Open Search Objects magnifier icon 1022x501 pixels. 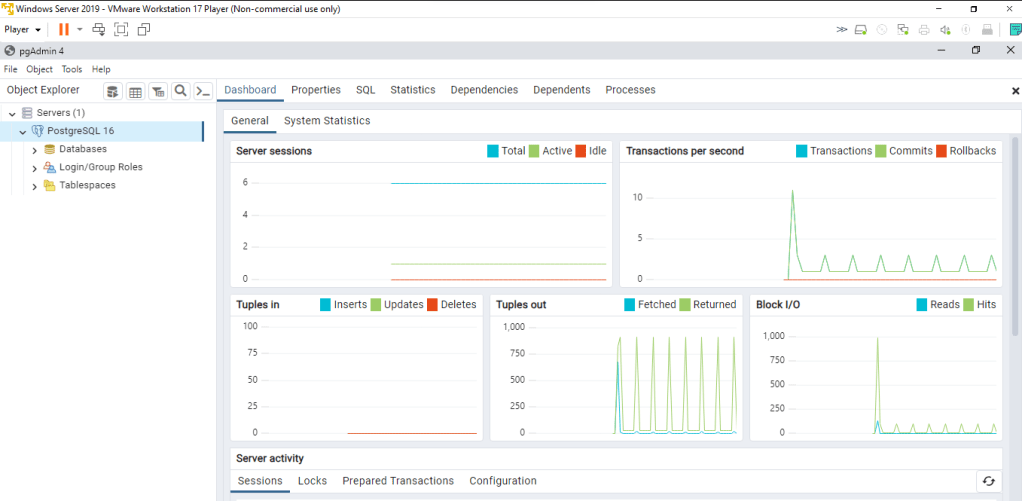[181, 91]
